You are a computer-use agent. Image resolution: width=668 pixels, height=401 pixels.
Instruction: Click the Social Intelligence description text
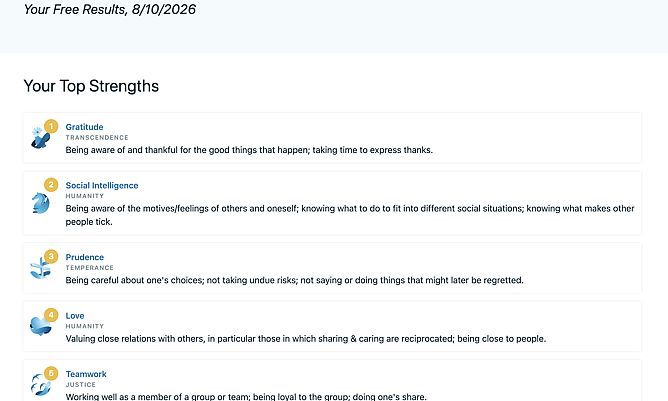click(x=350, y=215)
